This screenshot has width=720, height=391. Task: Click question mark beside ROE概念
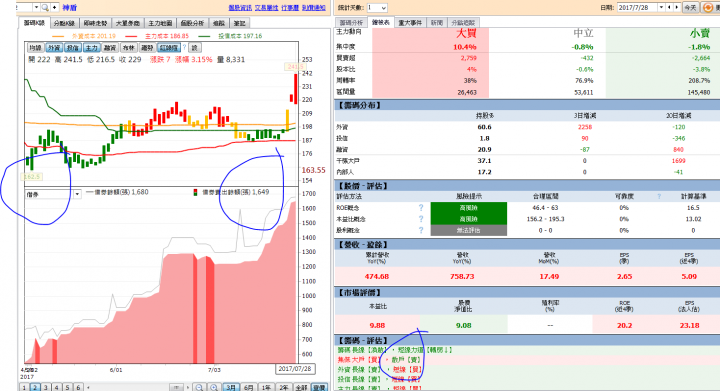421,208
